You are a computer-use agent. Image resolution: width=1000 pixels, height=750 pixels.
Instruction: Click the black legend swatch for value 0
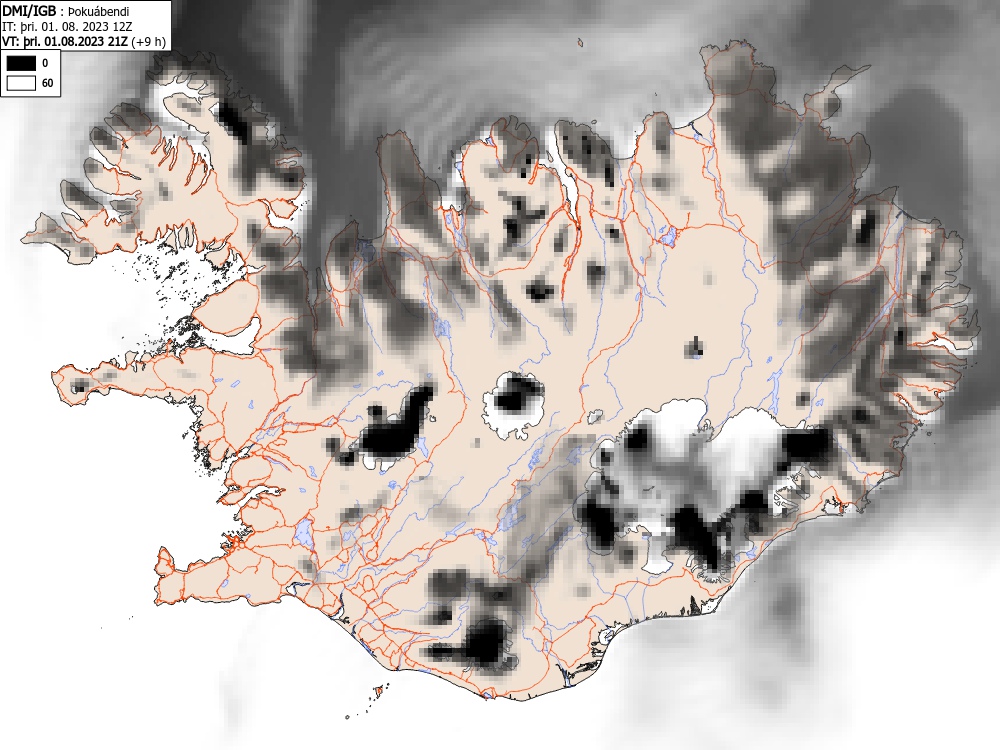pos(21,63)
